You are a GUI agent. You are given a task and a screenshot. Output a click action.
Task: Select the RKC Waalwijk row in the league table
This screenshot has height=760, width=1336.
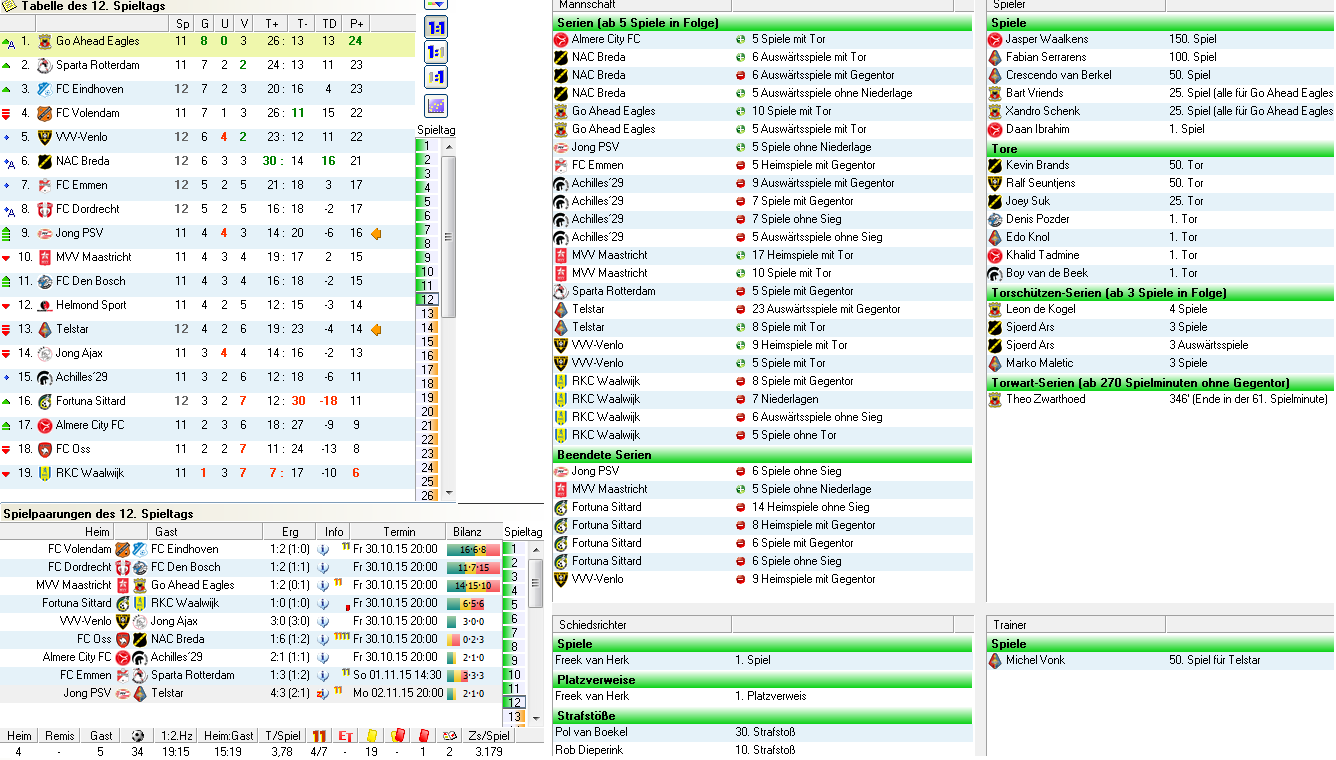(207, 474)
